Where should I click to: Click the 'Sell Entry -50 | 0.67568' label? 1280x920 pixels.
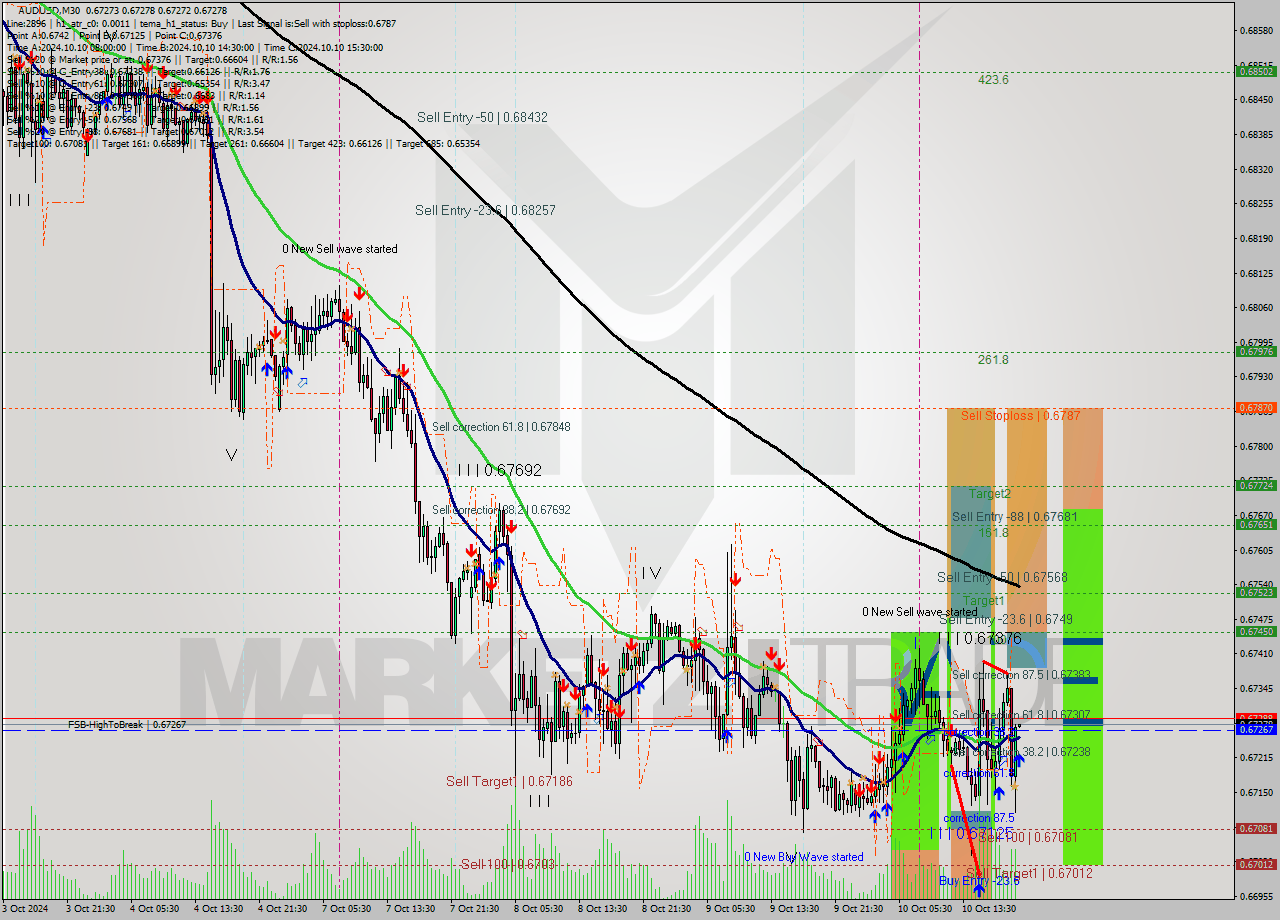coord(1002,577)
